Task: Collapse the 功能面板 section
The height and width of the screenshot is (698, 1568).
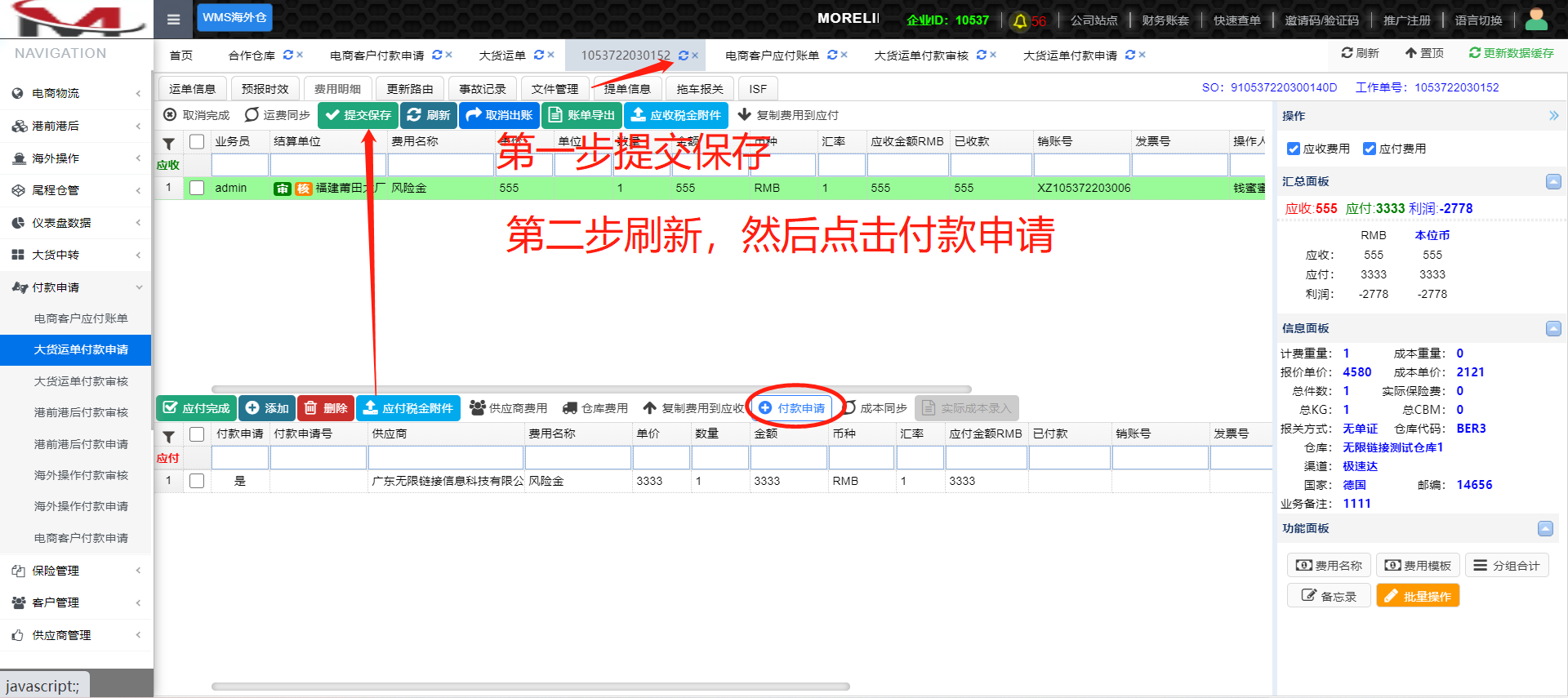Action: pos(1545,528)
